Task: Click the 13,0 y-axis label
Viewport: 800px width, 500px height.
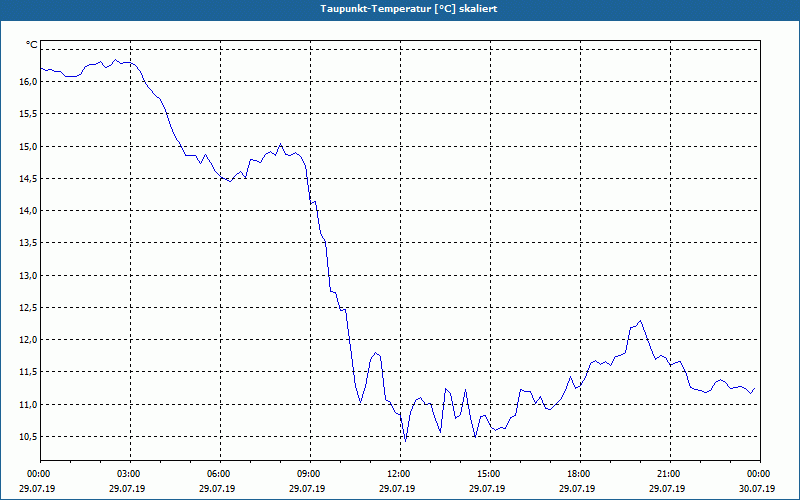Action: tap(29, 276)
